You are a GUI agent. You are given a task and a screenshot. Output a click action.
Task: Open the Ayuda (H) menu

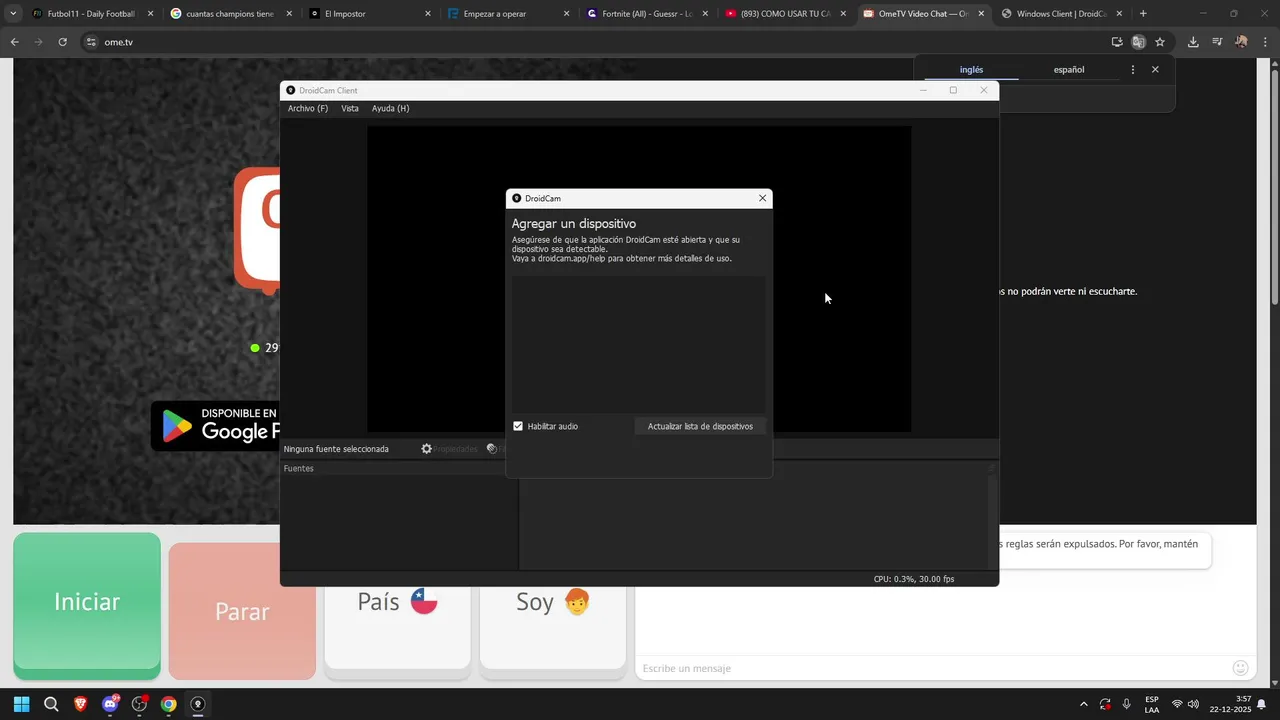[390, 108]
